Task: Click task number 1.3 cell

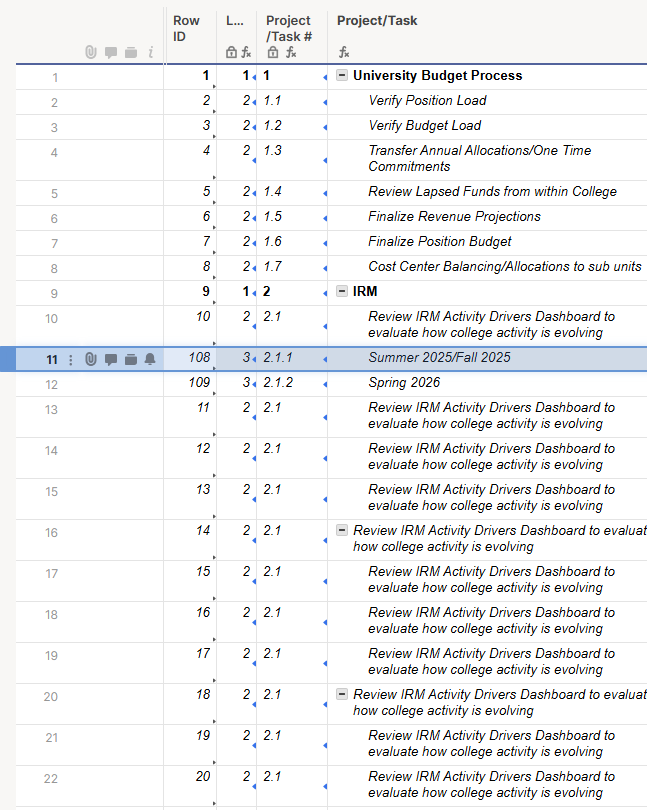Action: [292, 160]
